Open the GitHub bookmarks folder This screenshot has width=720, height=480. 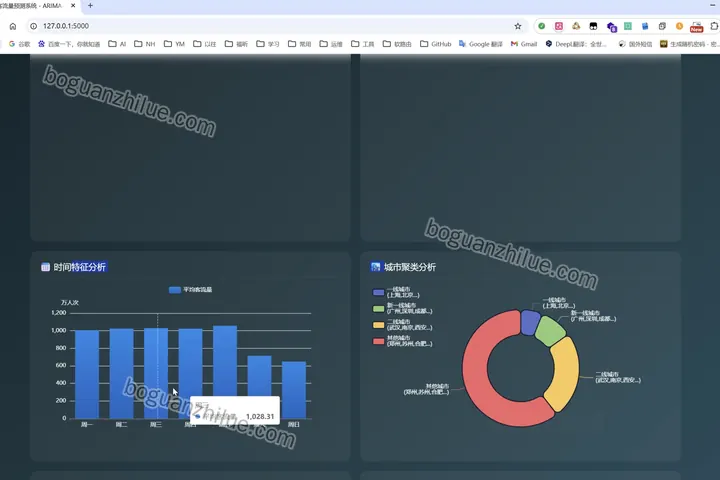(x=436, y=44)
